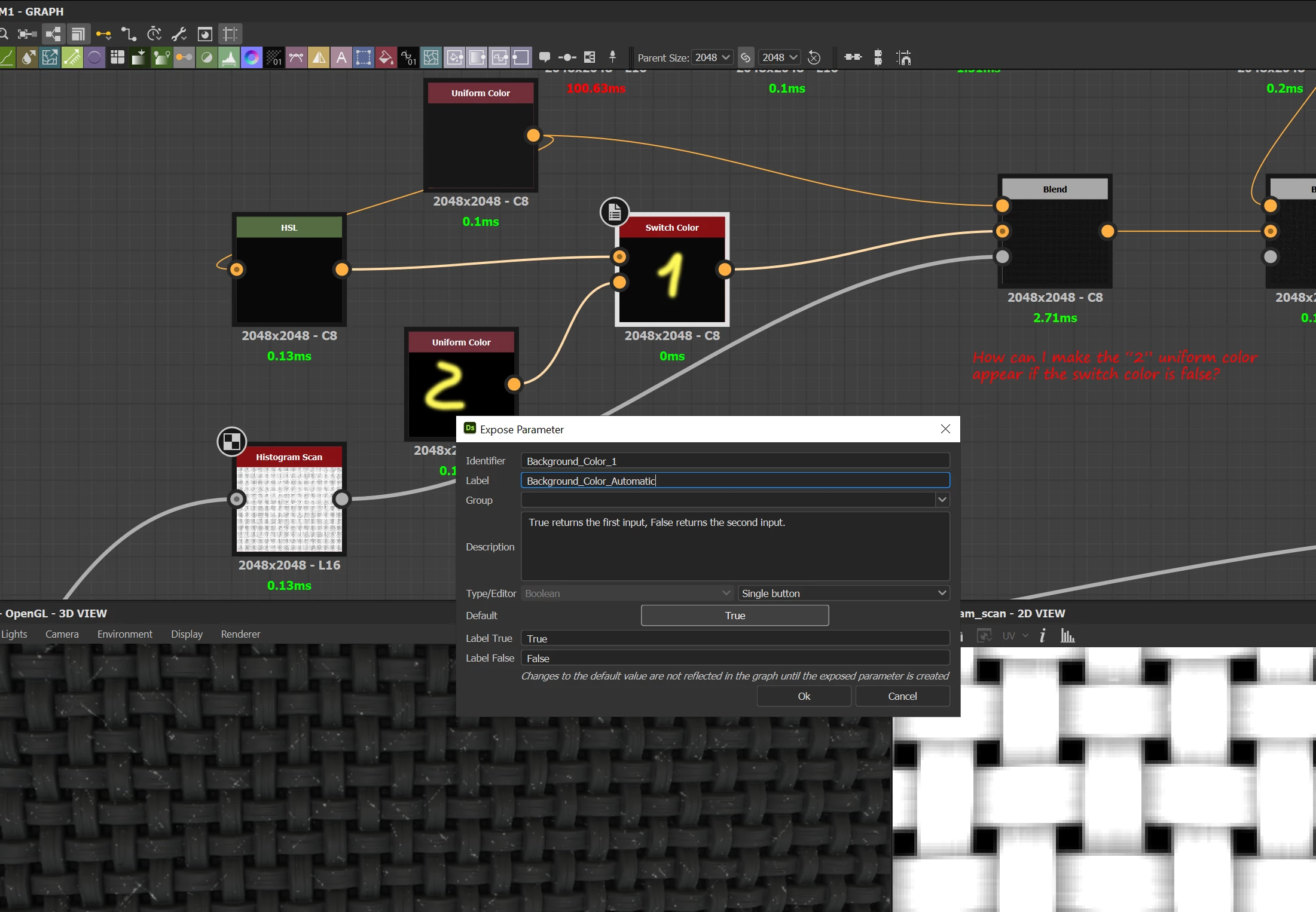Click the Histogram/Levels node icon
This screenshot has height=912, width=1316.
pos(229,57)
